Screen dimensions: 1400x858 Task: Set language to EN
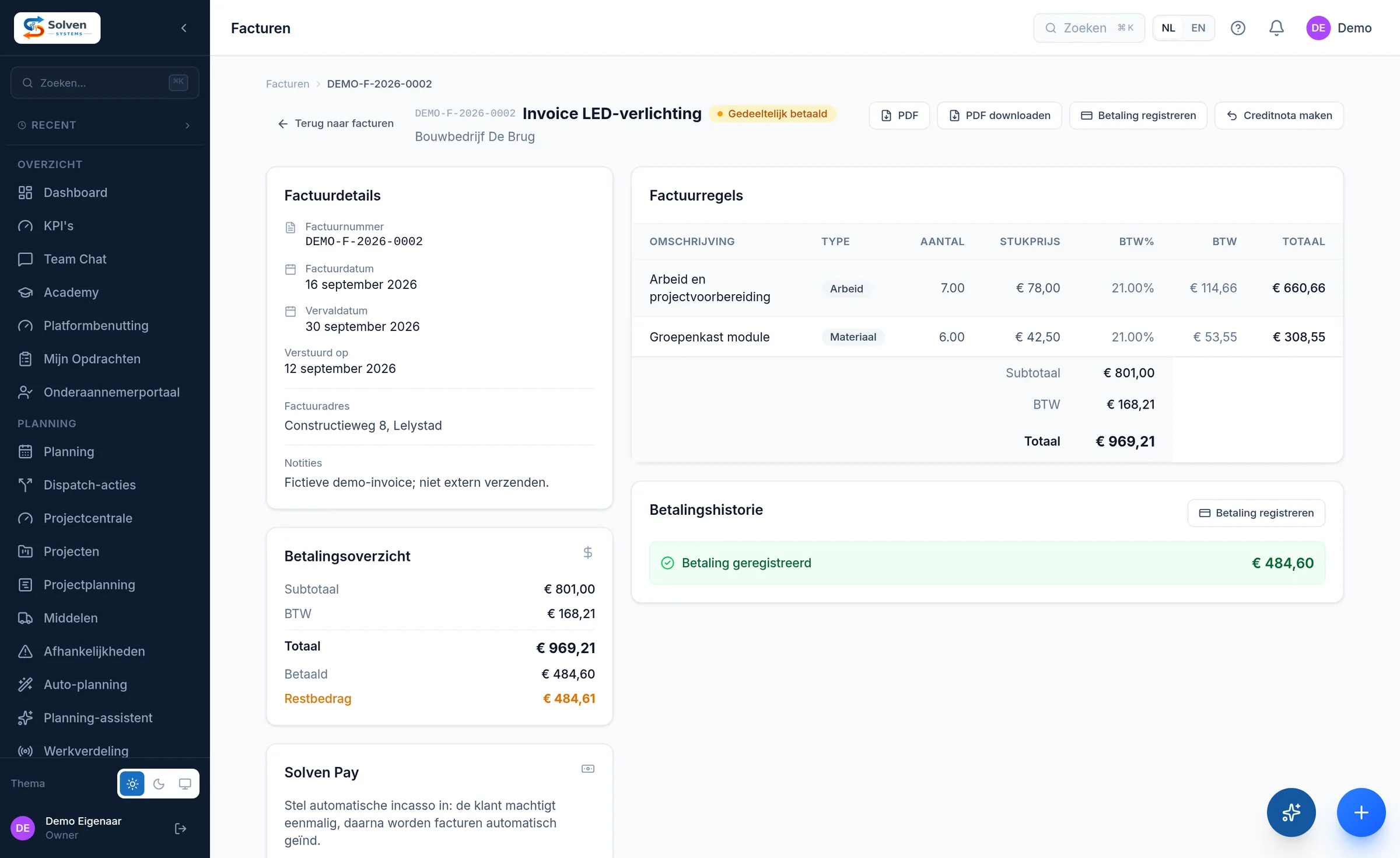1198,28
